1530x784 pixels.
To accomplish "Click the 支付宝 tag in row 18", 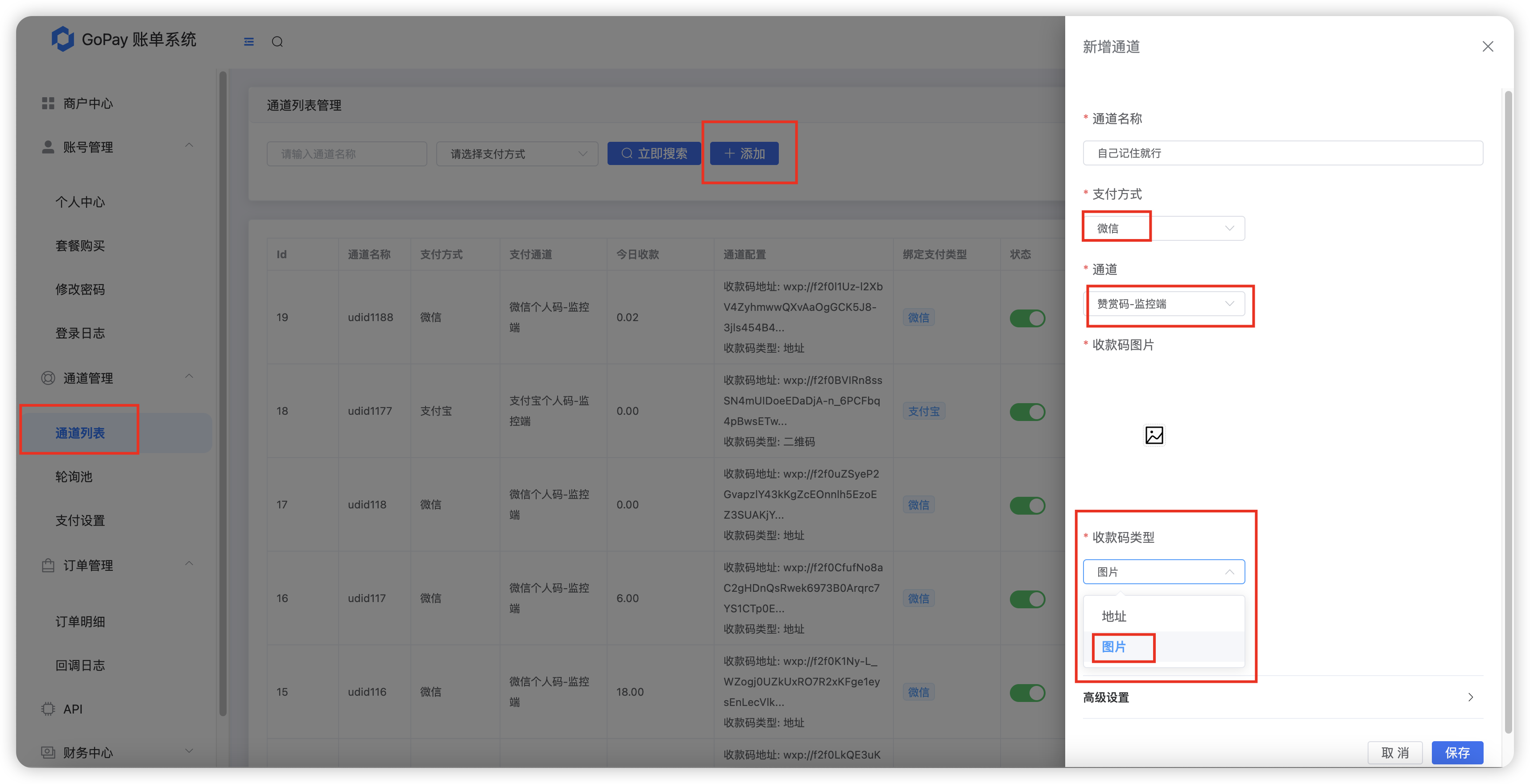I will click(x=924, y=411).
